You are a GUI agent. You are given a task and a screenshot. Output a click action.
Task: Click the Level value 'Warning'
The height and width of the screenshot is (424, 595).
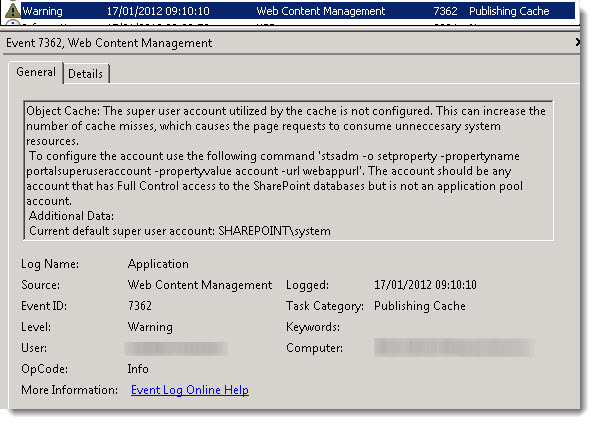[x=150, y=327]
